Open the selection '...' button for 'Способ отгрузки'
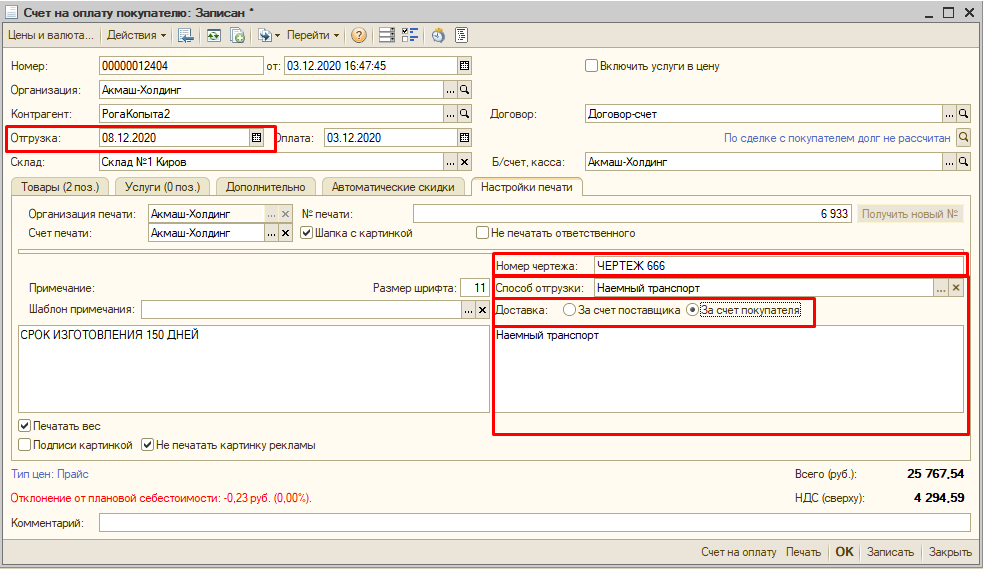983x569 pixels. [941, 288]
